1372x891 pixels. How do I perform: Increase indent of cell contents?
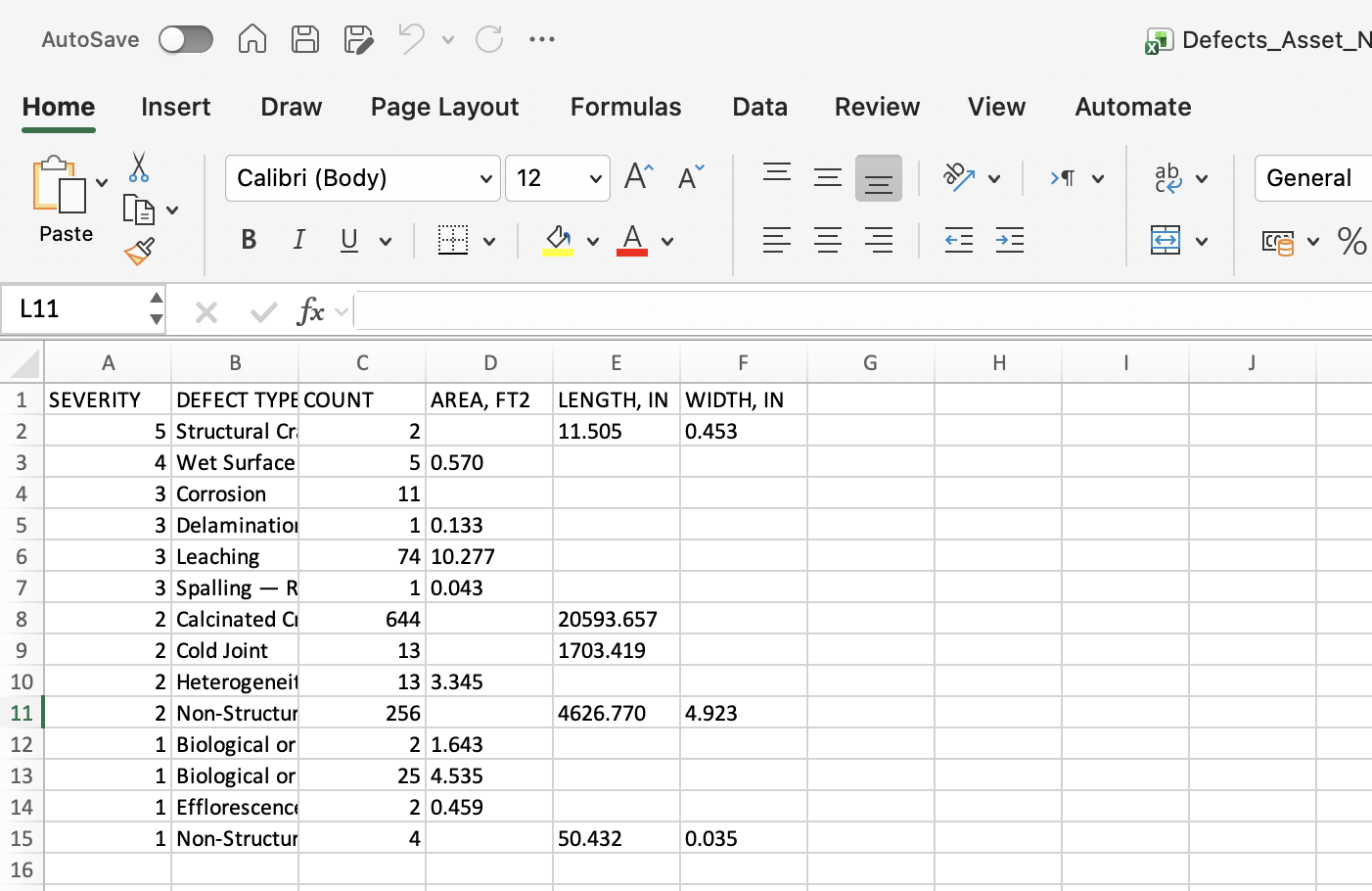1010,240
